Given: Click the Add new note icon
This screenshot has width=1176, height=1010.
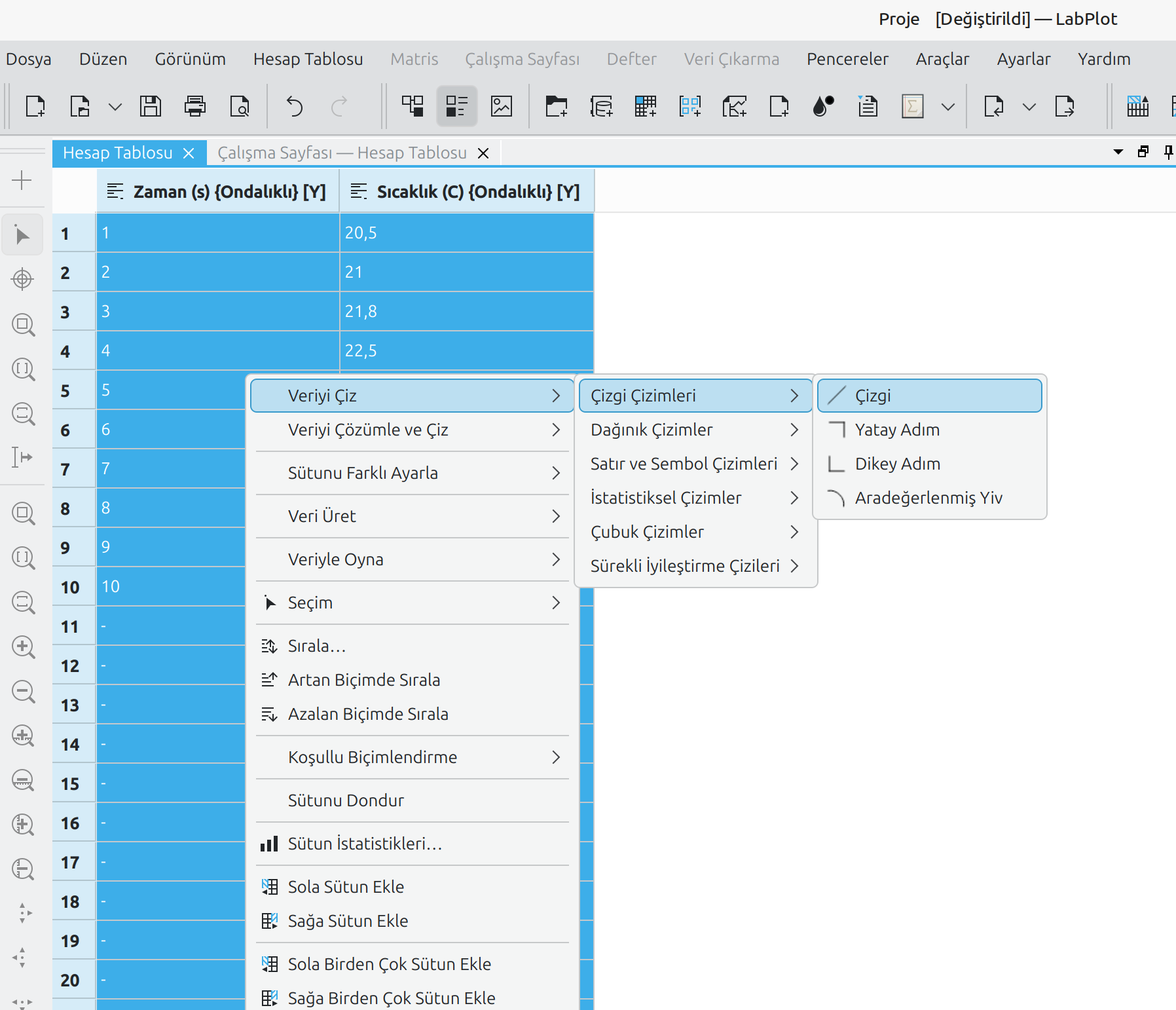Looking at the screenshot, I should coord(868,105).
